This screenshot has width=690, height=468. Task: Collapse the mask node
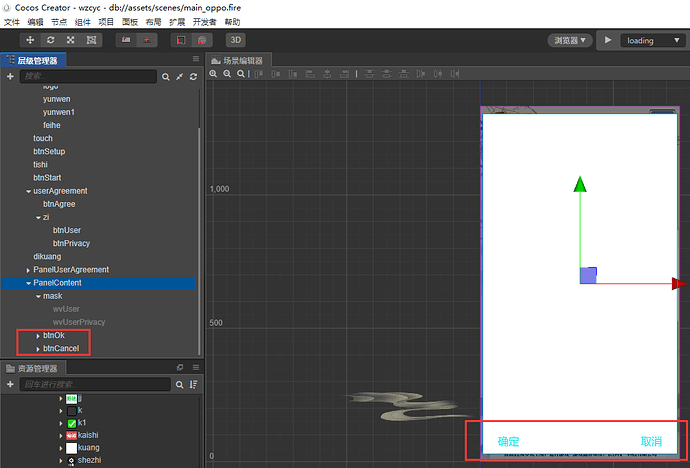[x=38, y=296]
